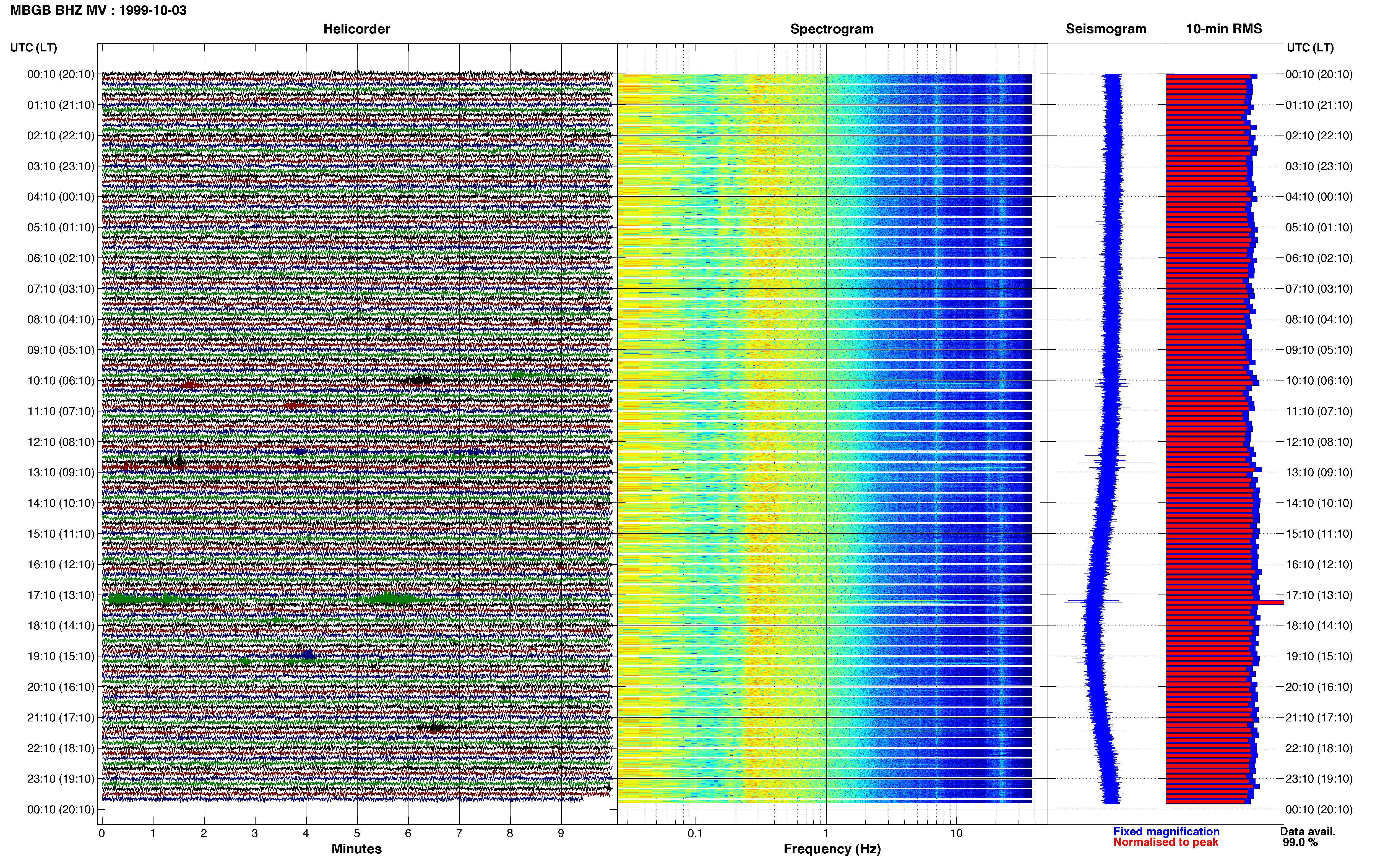Click the 'Spectrogram' panel heading
This screenshot has height=868, width=1388.
click(x=832, y=29)
